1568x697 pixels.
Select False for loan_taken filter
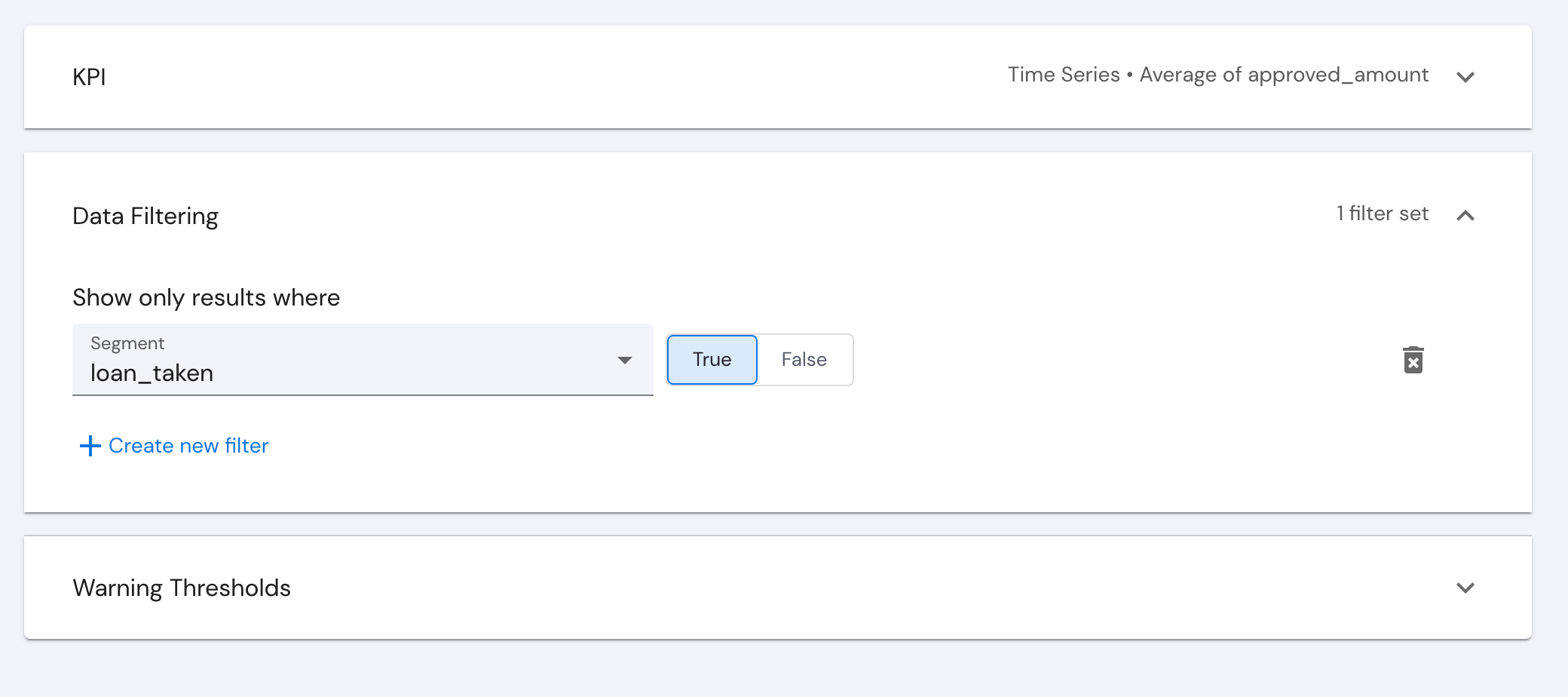tap(804, 360)
